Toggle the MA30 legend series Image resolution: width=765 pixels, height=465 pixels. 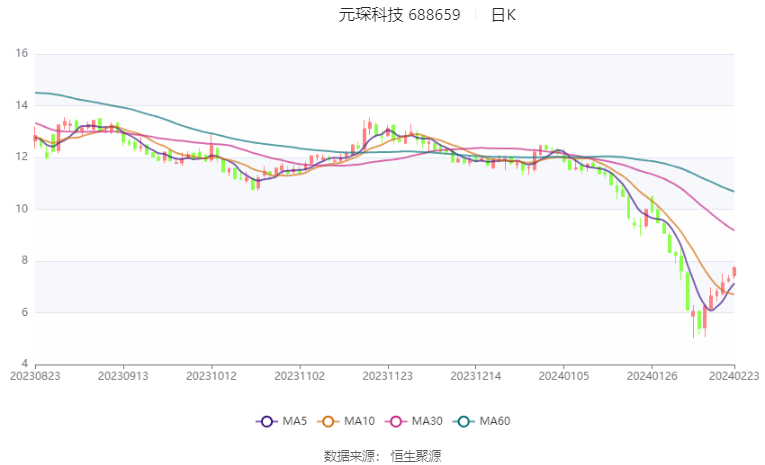(x=414, y=421)
